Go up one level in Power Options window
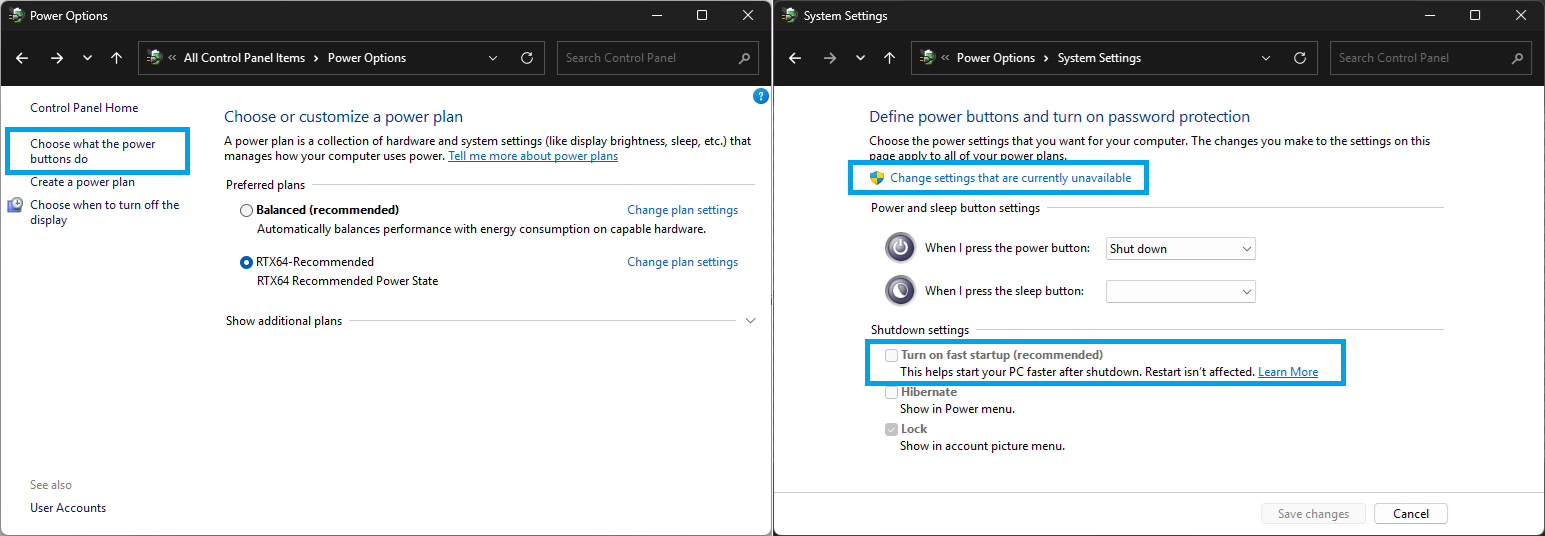This screenshot has height=536, width=1545. click(x=116, y=58)
